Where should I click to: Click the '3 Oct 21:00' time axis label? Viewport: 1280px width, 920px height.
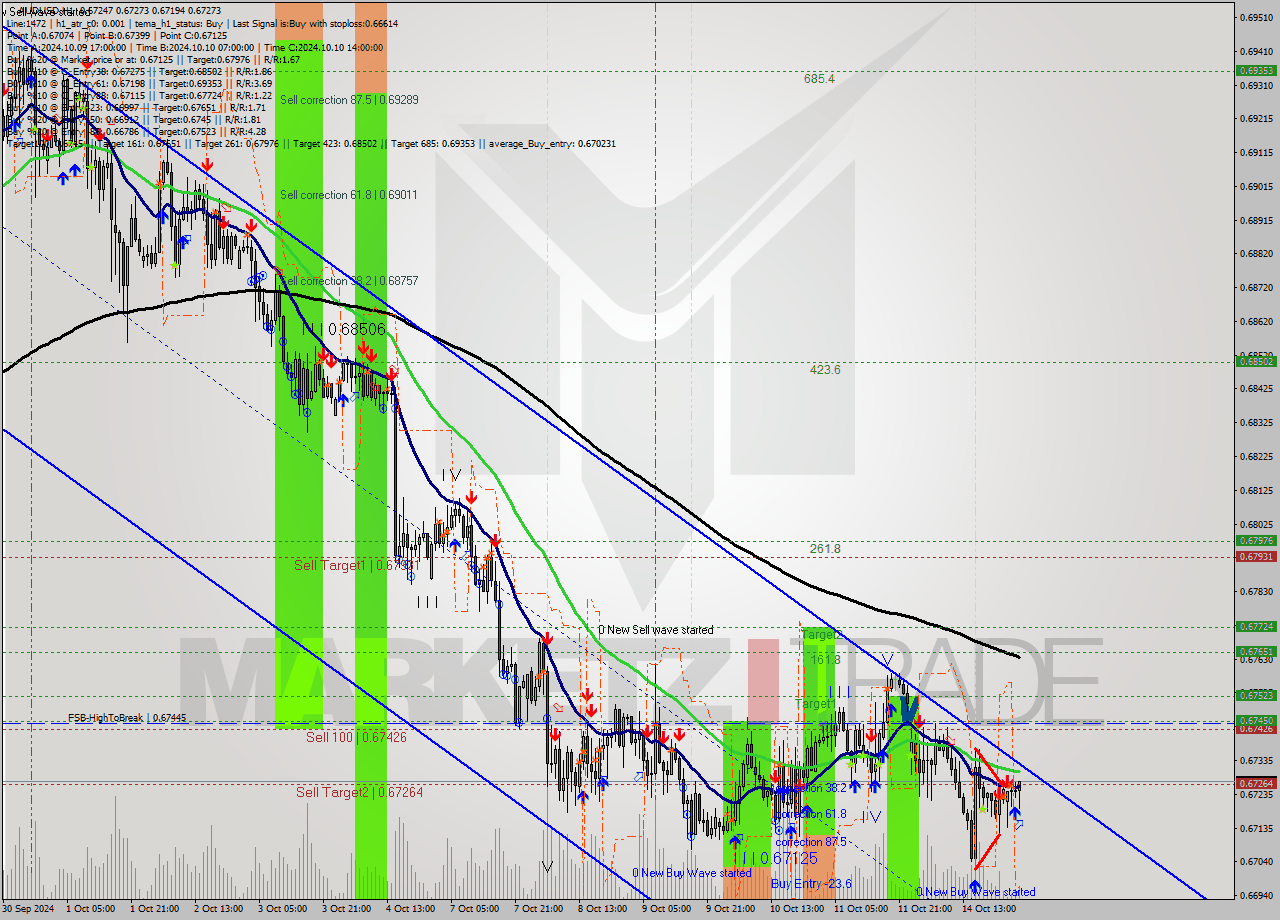[x=346, y=909]
